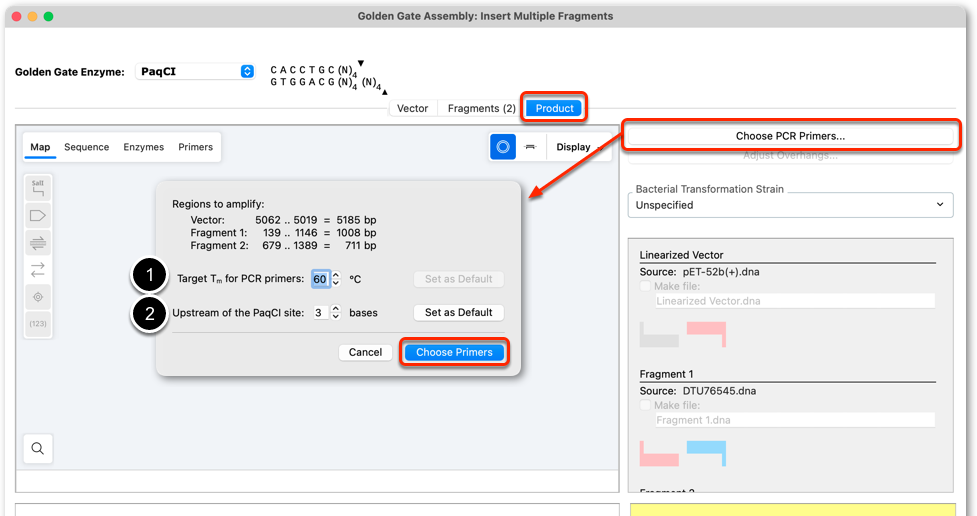977x516 pixels.
Task: Click the Adjust Overhangs button
Action: (x=790, y=156)
